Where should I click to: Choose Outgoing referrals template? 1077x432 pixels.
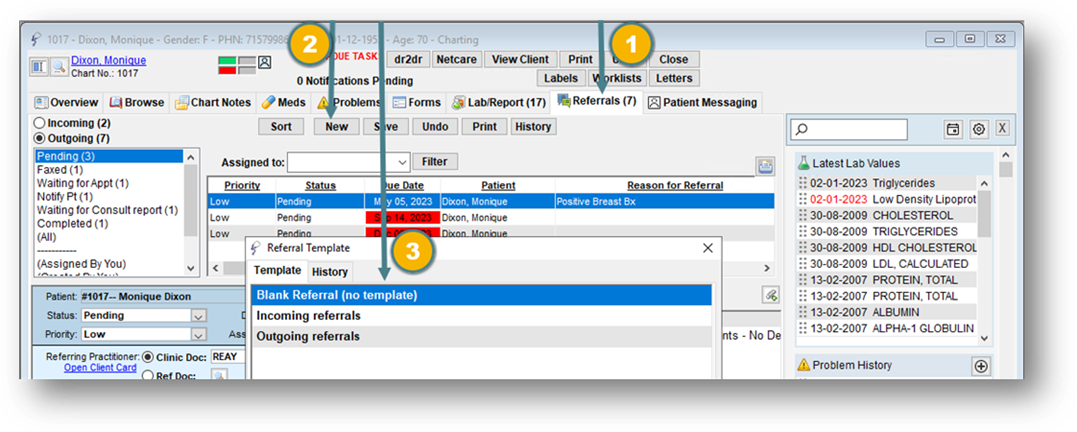pos(481,337)
